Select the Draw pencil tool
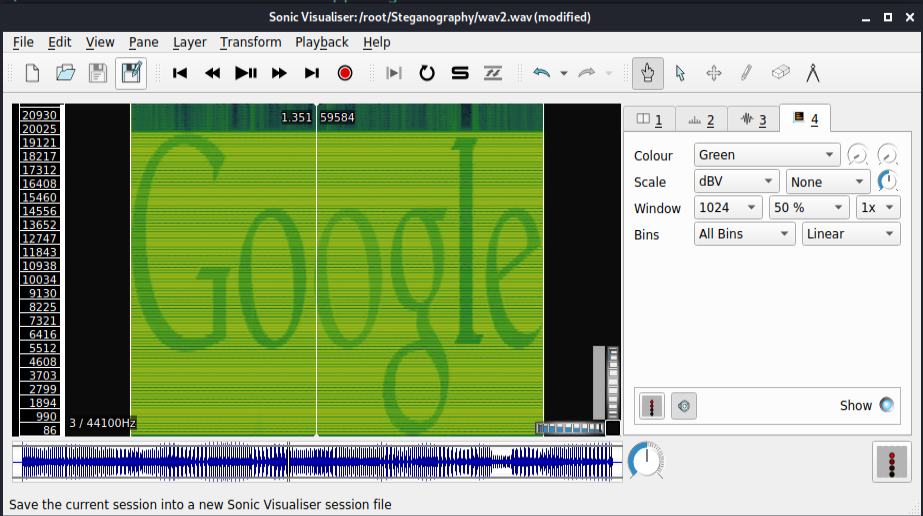 point(746,74)
